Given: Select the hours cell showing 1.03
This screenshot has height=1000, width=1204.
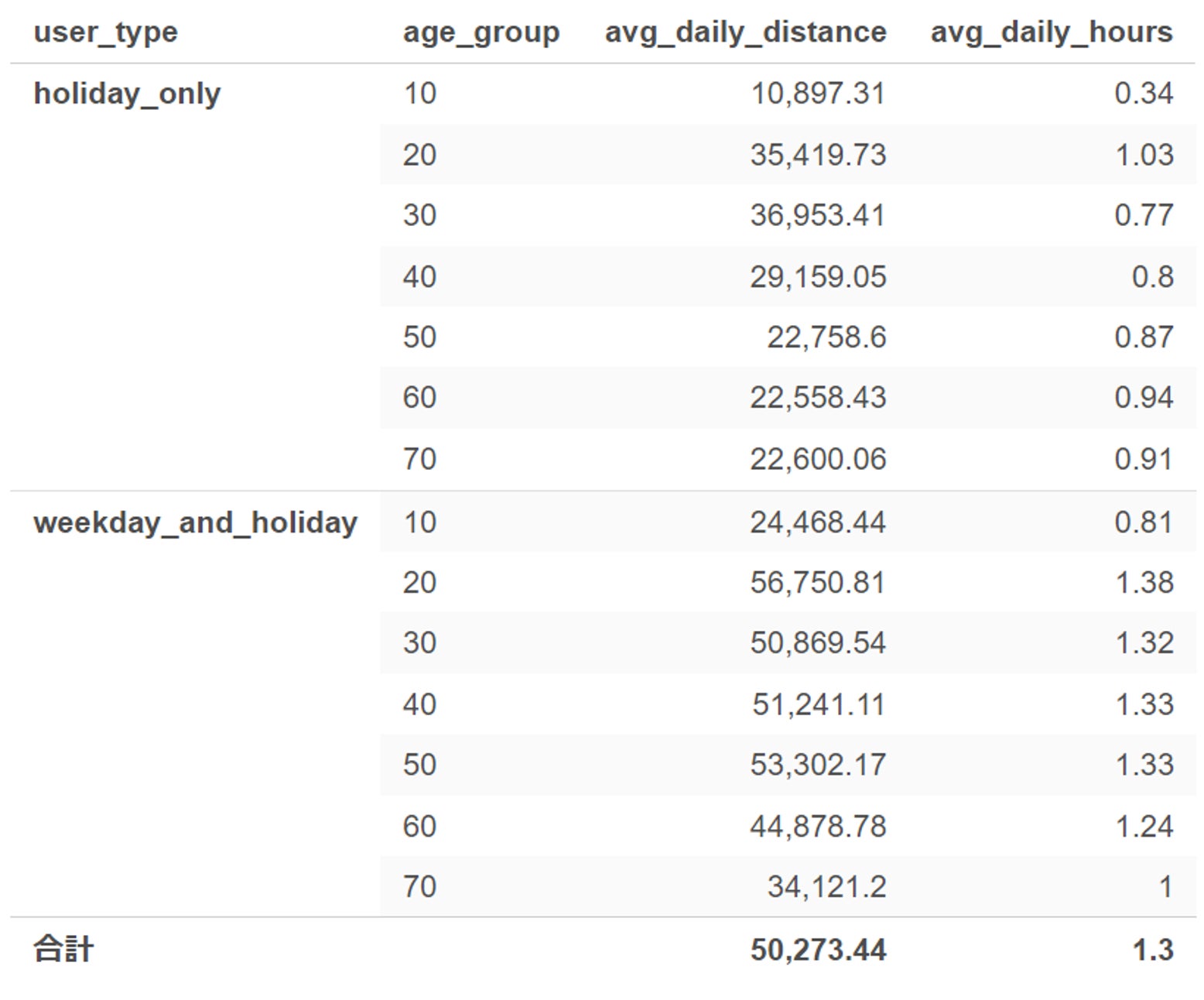Looking at the screenshot, I should [x=1144, y=155].
